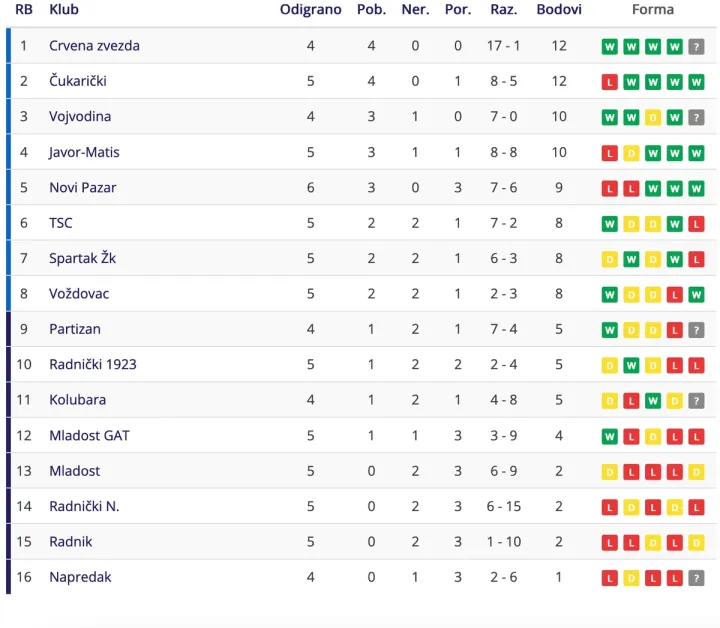Click Javor-Matis's yellow D form badge

click(x=631, y=153)
